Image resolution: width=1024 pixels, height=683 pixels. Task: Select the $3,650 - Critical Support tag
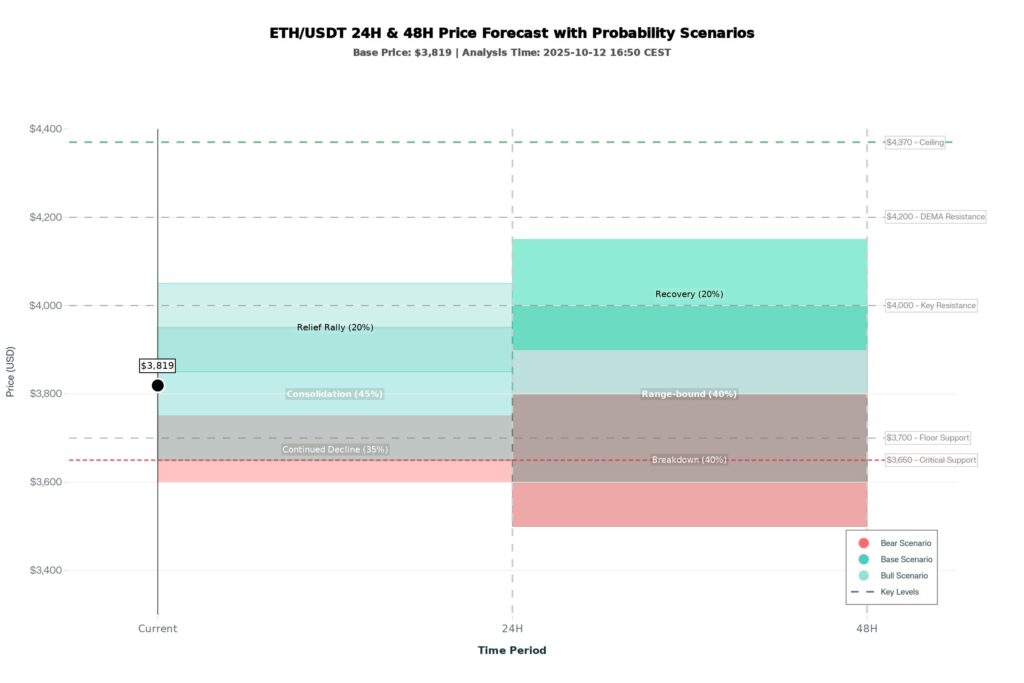(x=931, y=460)
